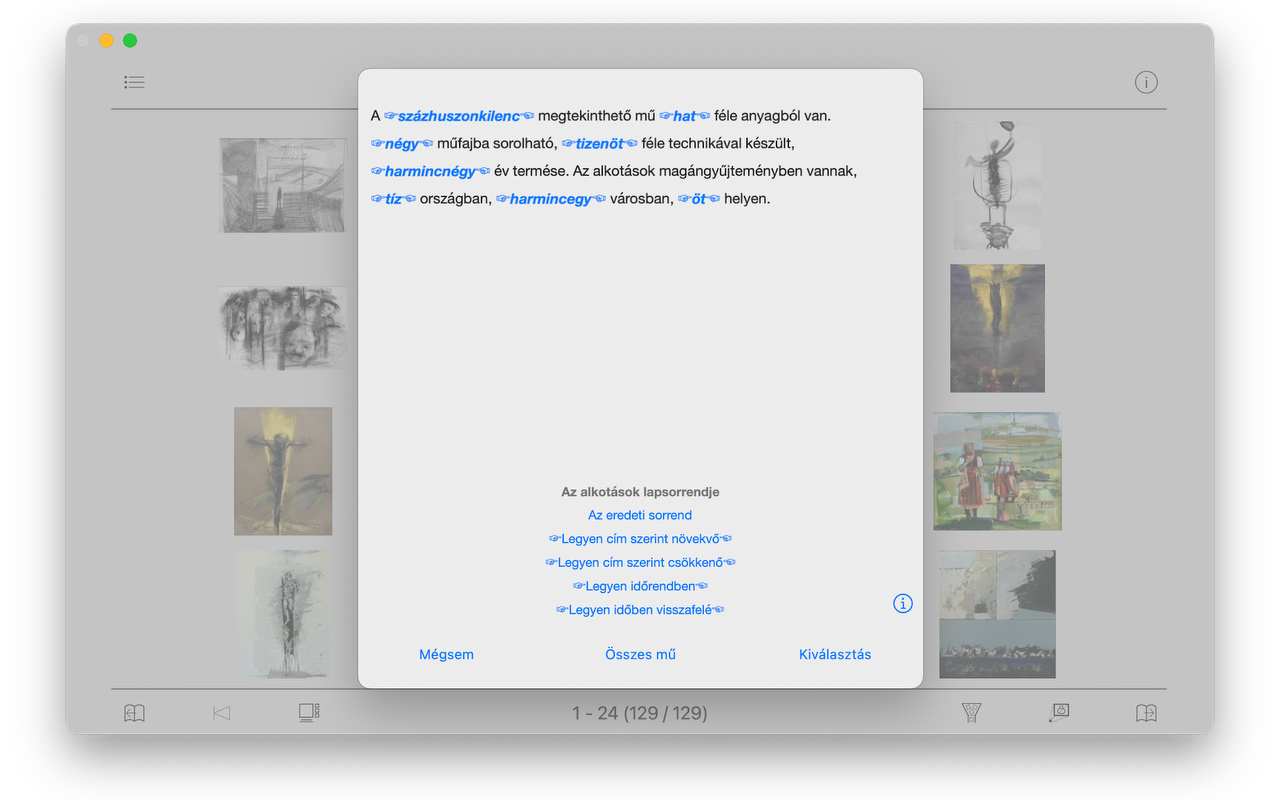
Task: Open the list menu icon at top left
Action: click(134, 82)
